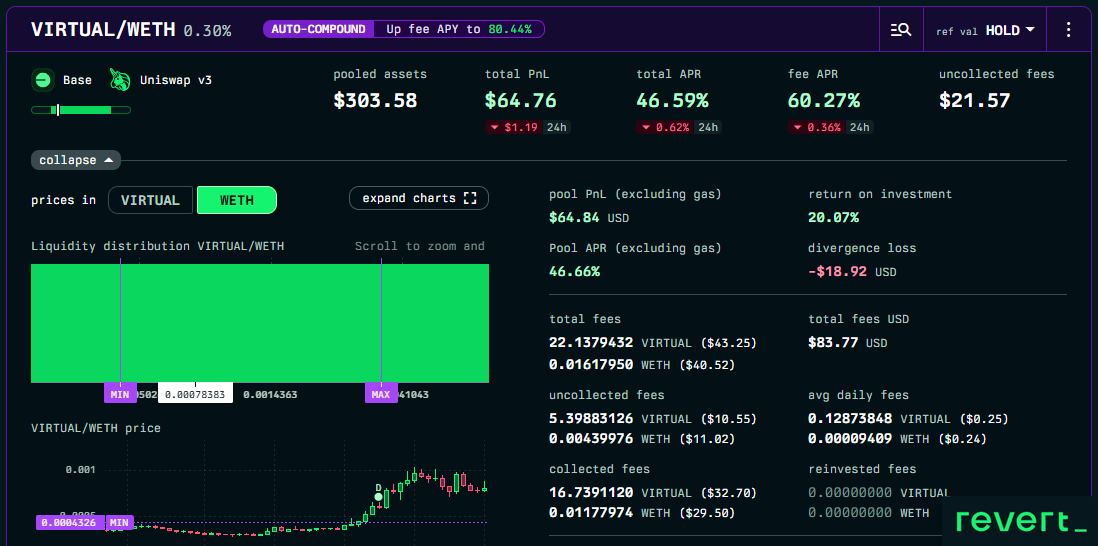Click the 0.0014363 axis price label

[270, 395]
